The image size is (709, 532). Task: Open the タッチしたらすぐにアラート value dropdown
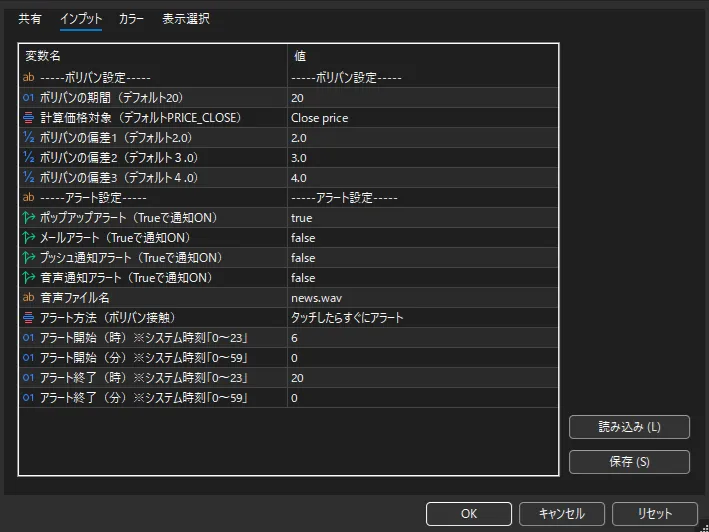[423, 318]
